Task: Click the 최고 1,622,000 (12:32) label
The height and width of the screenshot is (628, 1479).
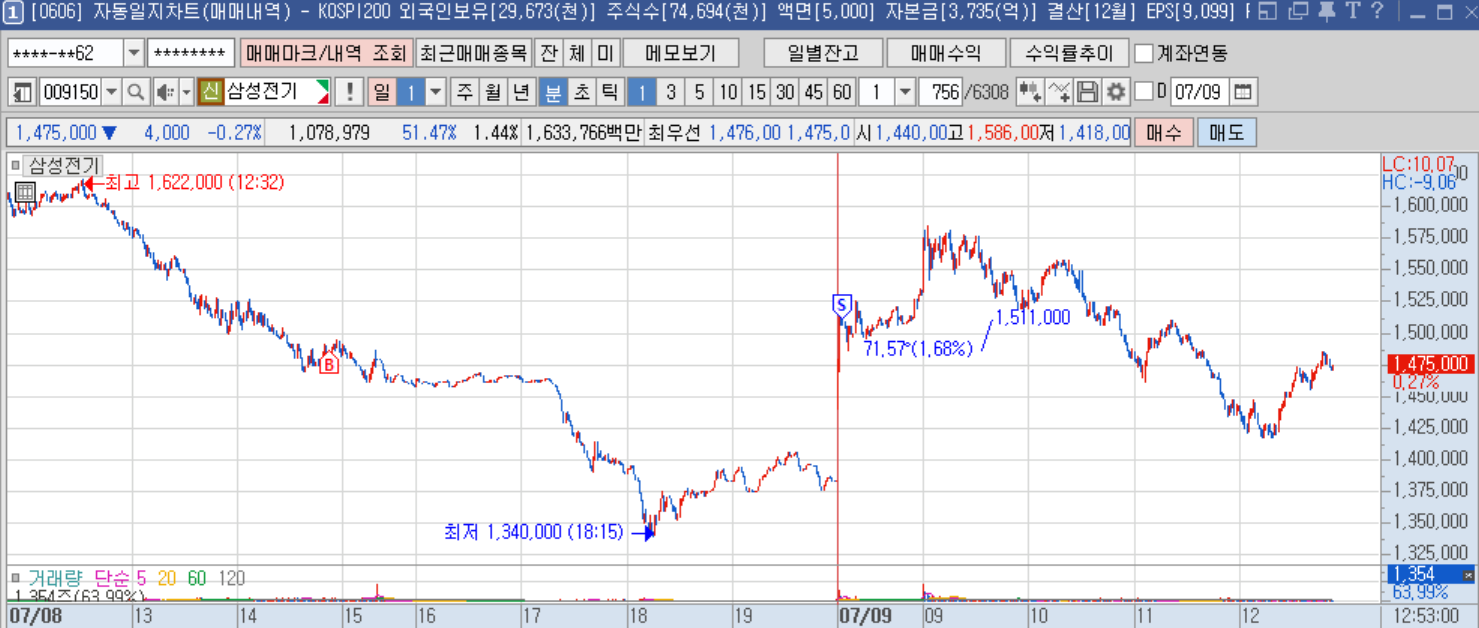Action: click(195, 182)
